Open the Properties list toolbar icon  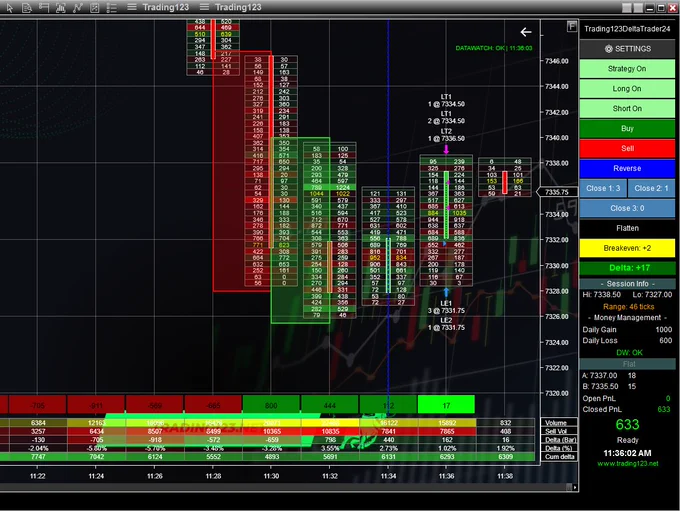111,7
